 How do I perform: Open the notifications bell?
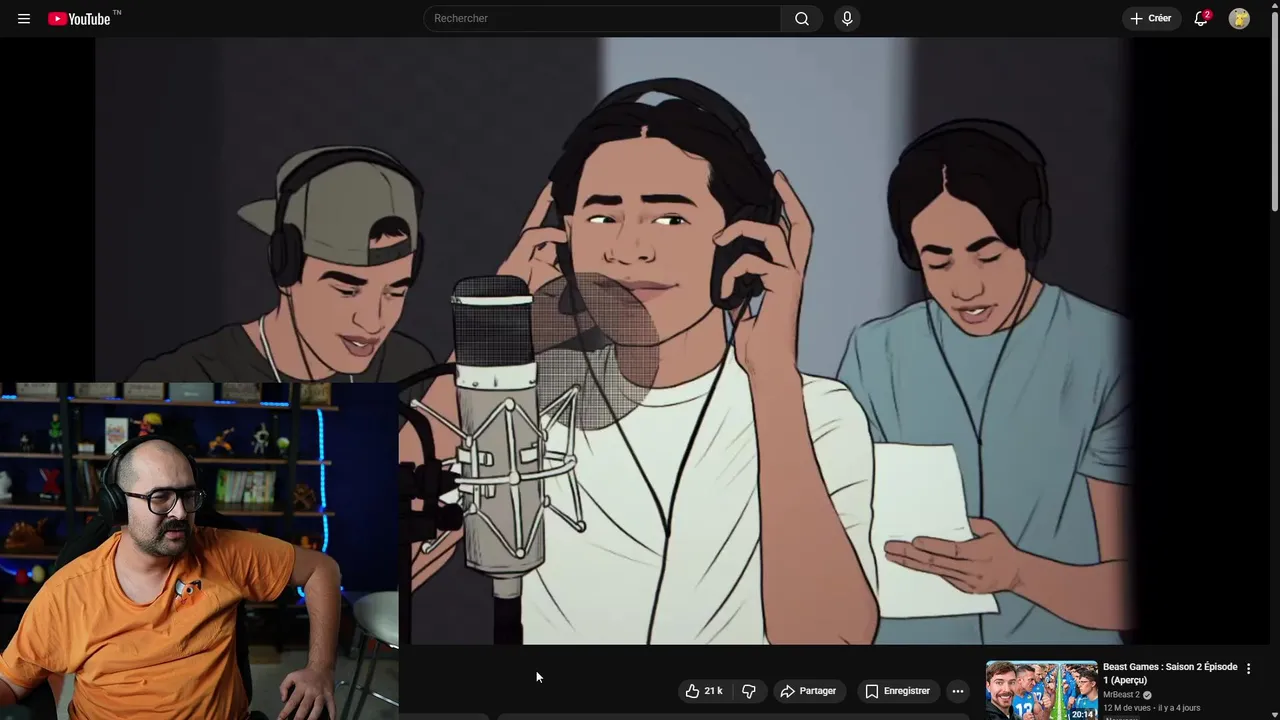point(1201,18)
